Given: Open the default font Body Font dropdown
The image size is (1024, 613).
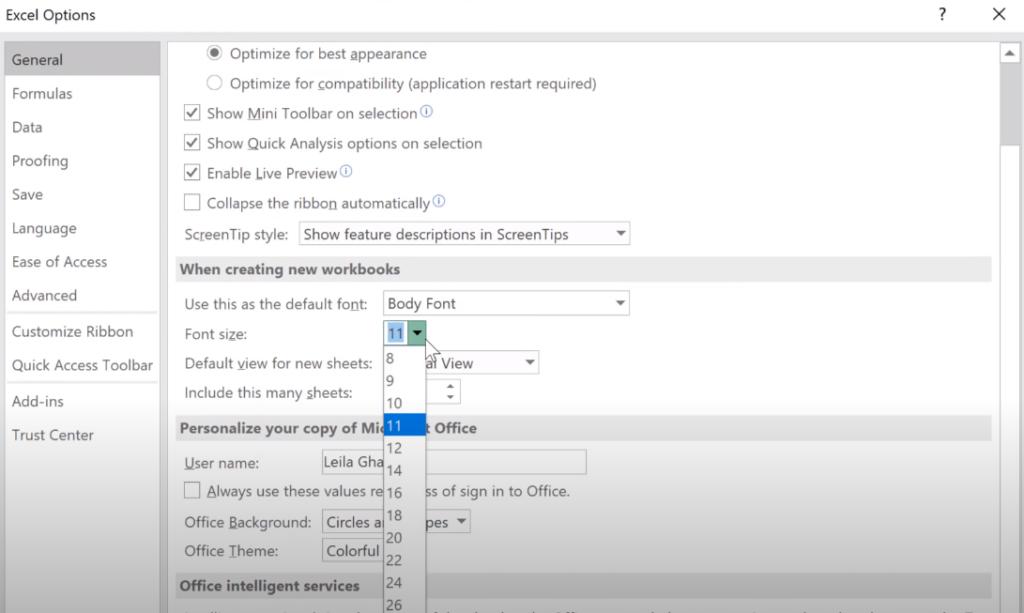Looking at the screenshot, I should click(x=505, y=303).
